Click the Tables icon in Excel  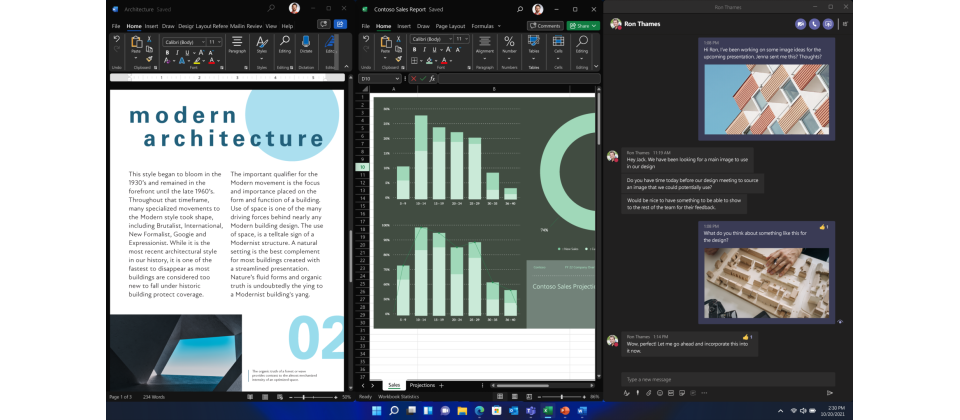(533, 42)
